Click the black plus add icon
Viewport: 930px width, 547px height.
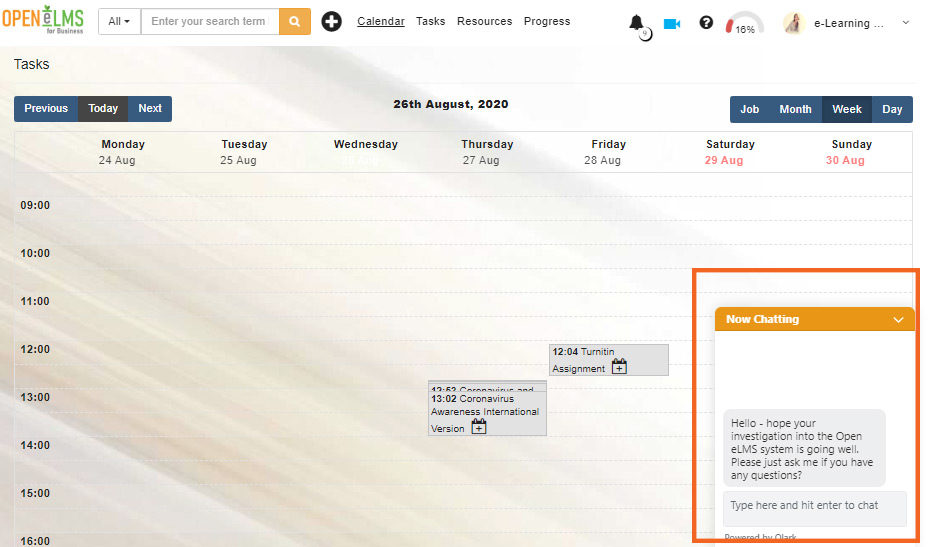click(x=331, y=21)
